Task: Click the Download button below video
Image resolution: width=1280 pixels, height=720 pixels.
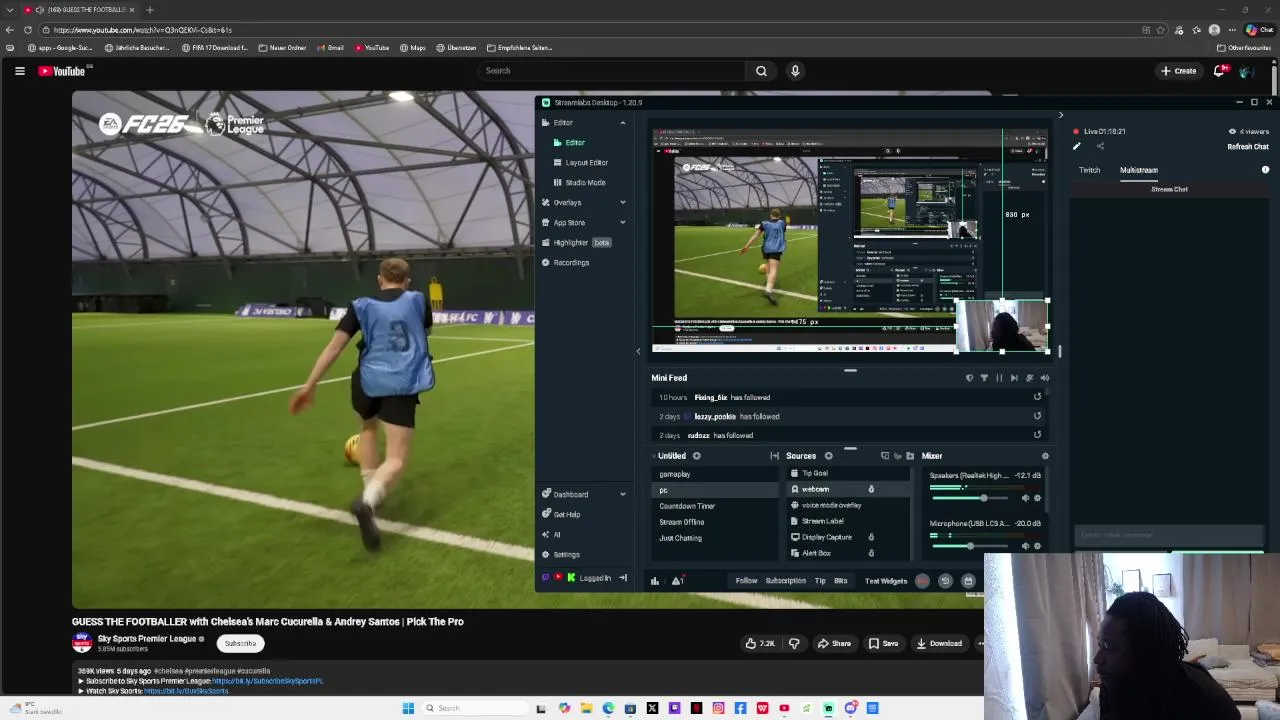Action: coord(939,644)
